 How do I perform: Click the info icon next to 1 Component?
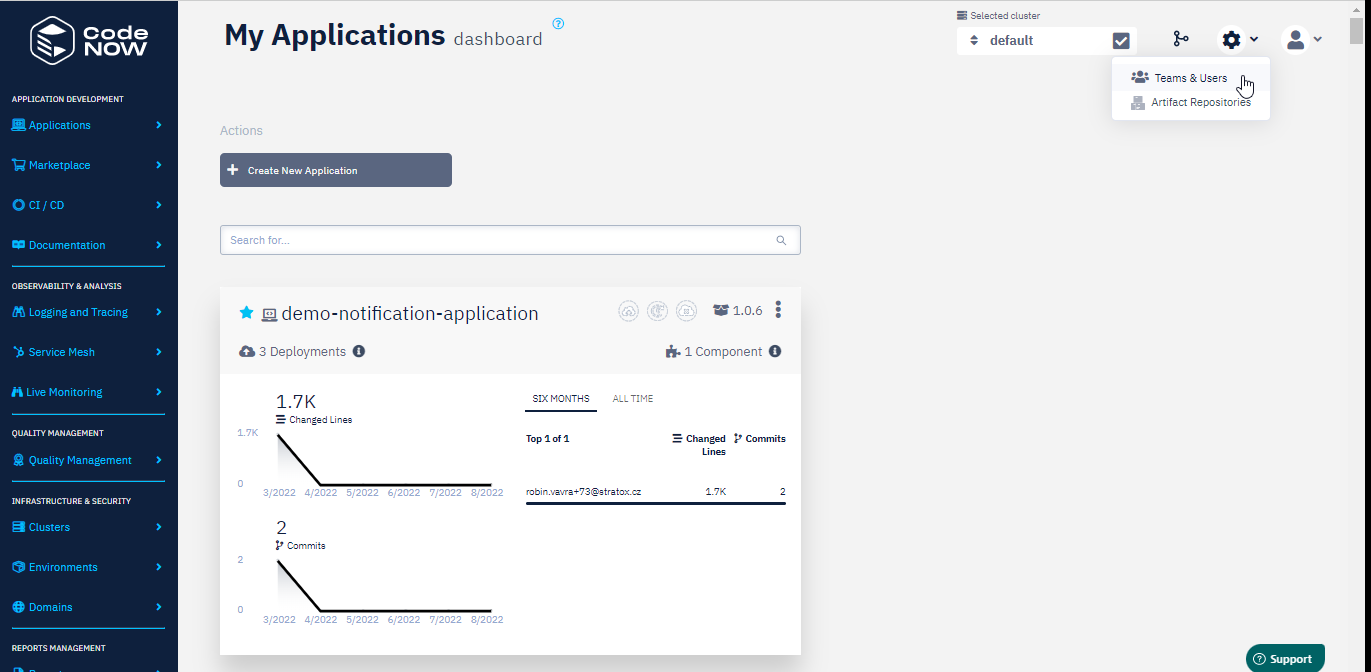click(775, 352)
